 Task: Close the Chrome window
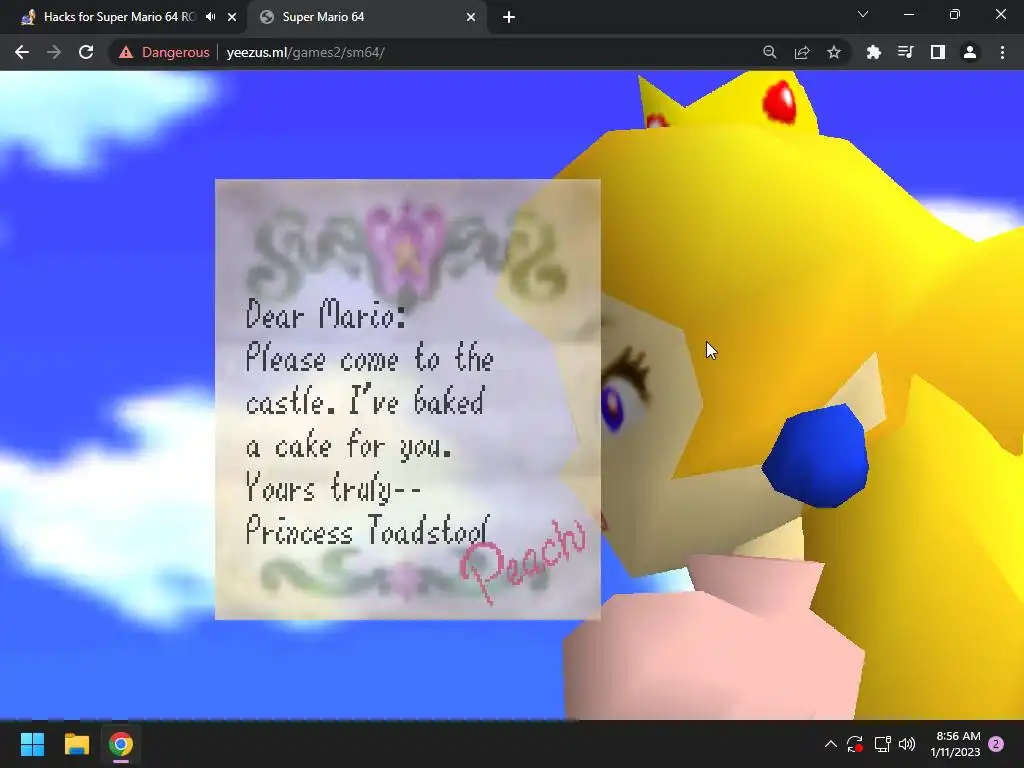[1000, 14]
